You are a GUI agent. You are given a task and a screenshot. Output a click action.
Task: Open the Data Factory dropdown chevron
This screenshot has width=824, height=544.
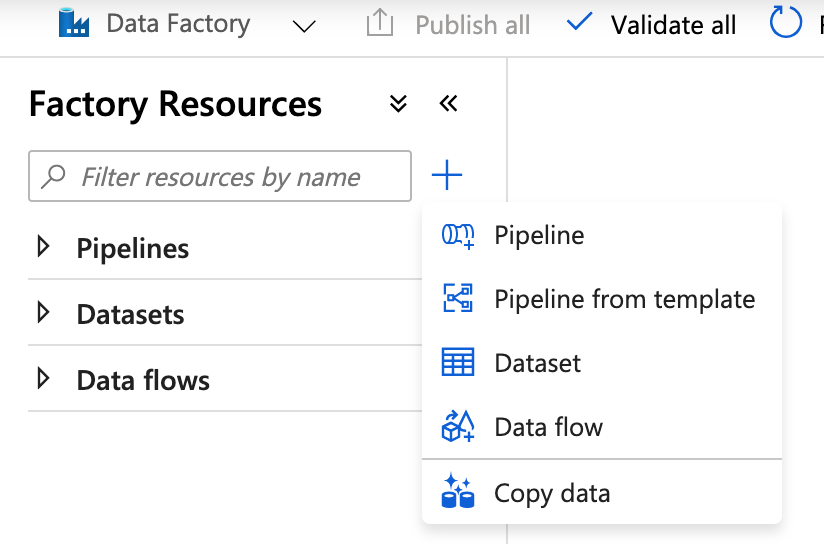[x=304, y=26]
